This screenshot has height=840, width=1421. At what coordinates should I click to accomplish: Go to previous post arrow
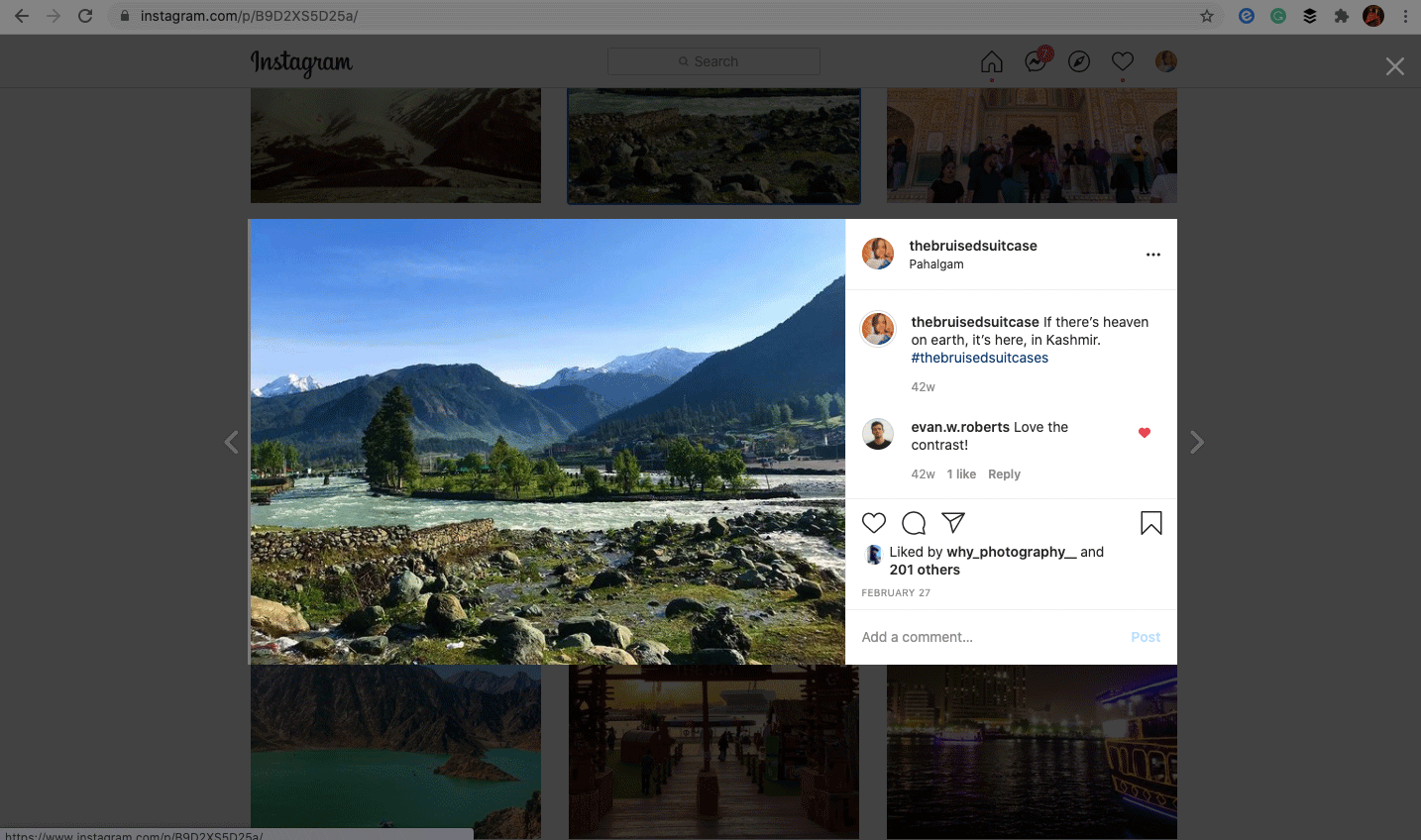point(231,442)
